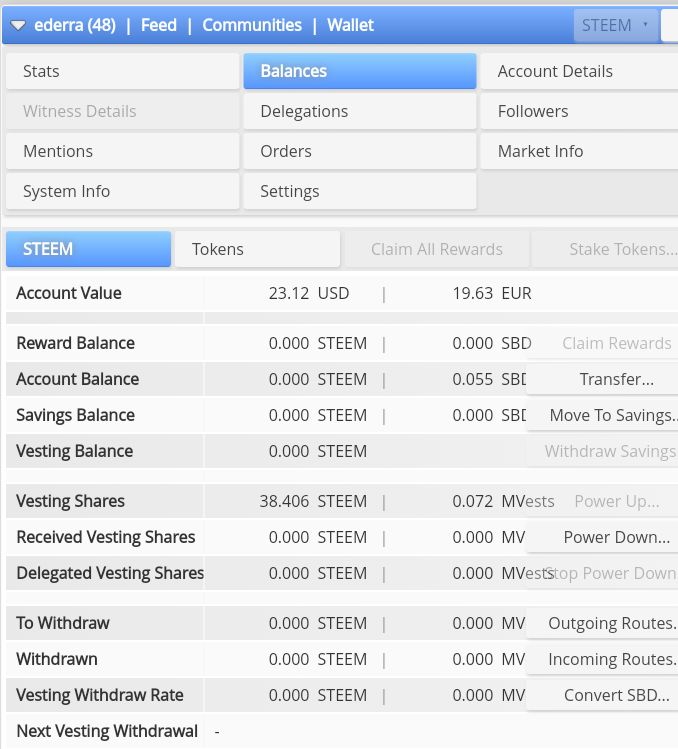The width and height of the screenshot is (678, 749).
Task: Switch to the Stats tab
Action: click(122, 71)
